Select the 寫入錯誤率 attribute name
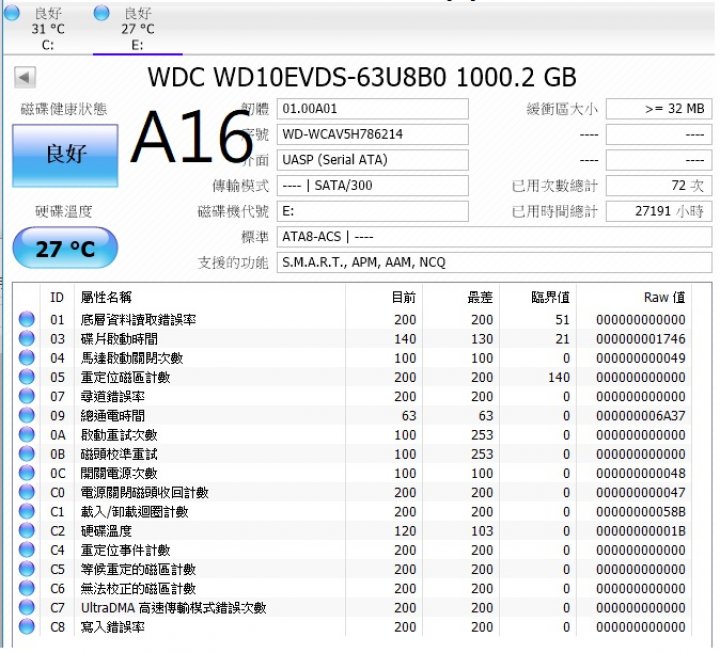 [x=112, y=627]
